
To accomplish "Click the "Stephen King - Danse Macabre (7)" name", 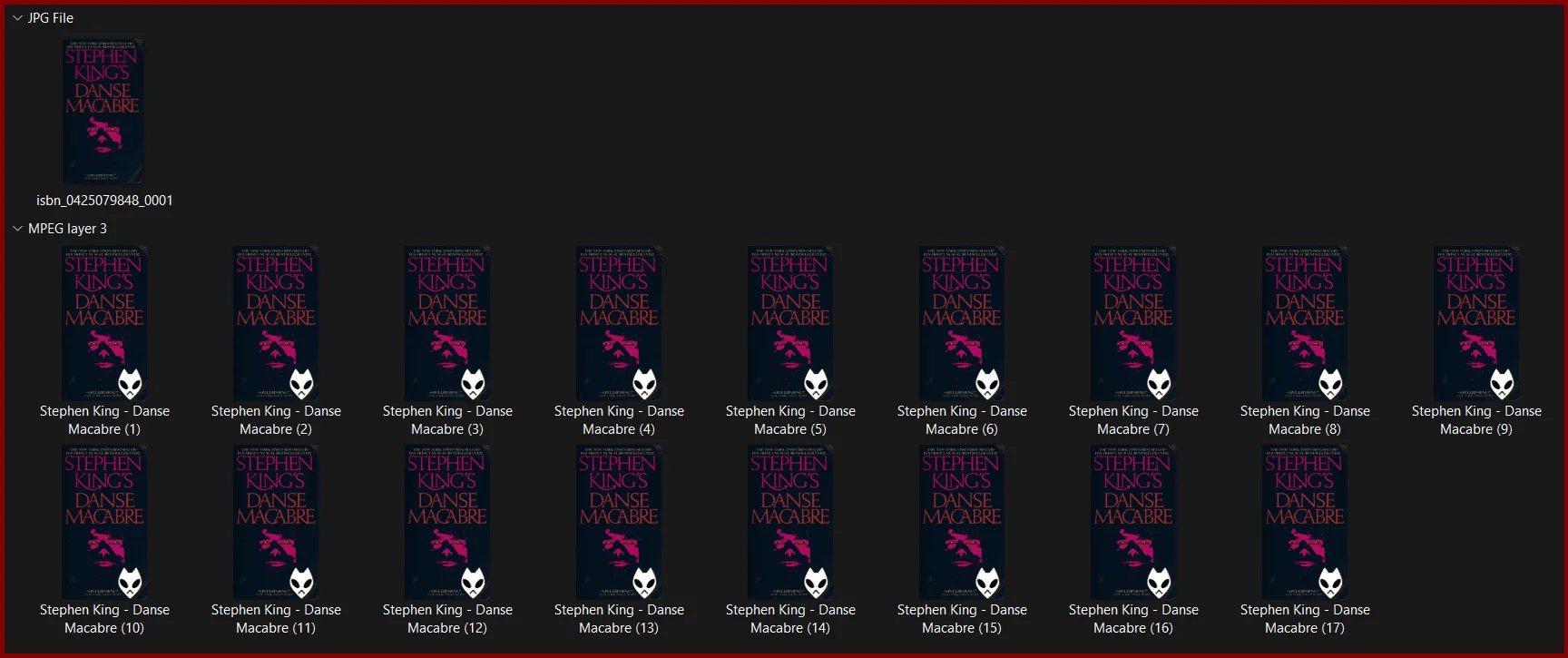I will click(x=1133, y=420).
